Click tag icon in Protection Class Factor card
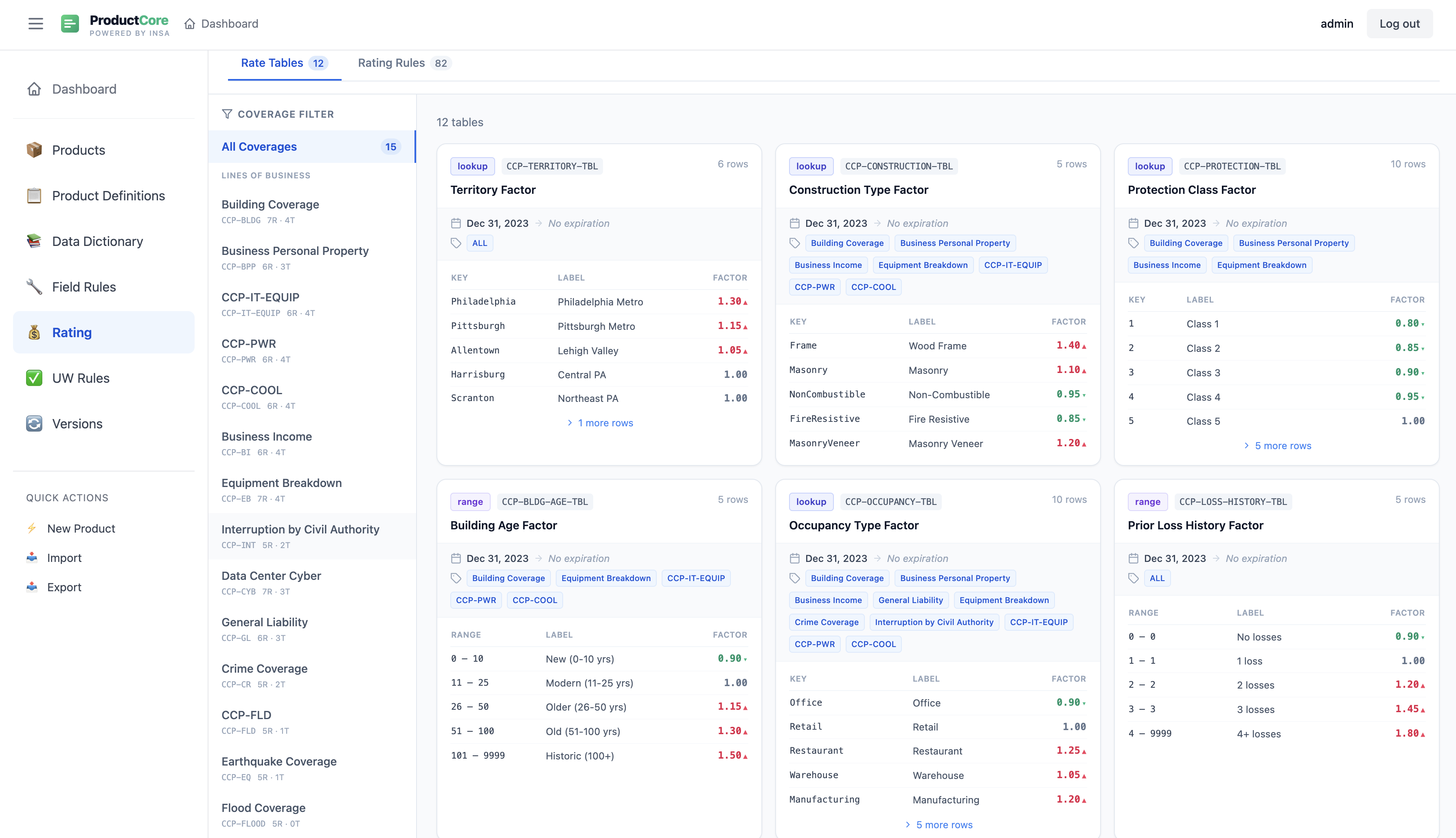 pyautogui.click(x=1134, y=243)
